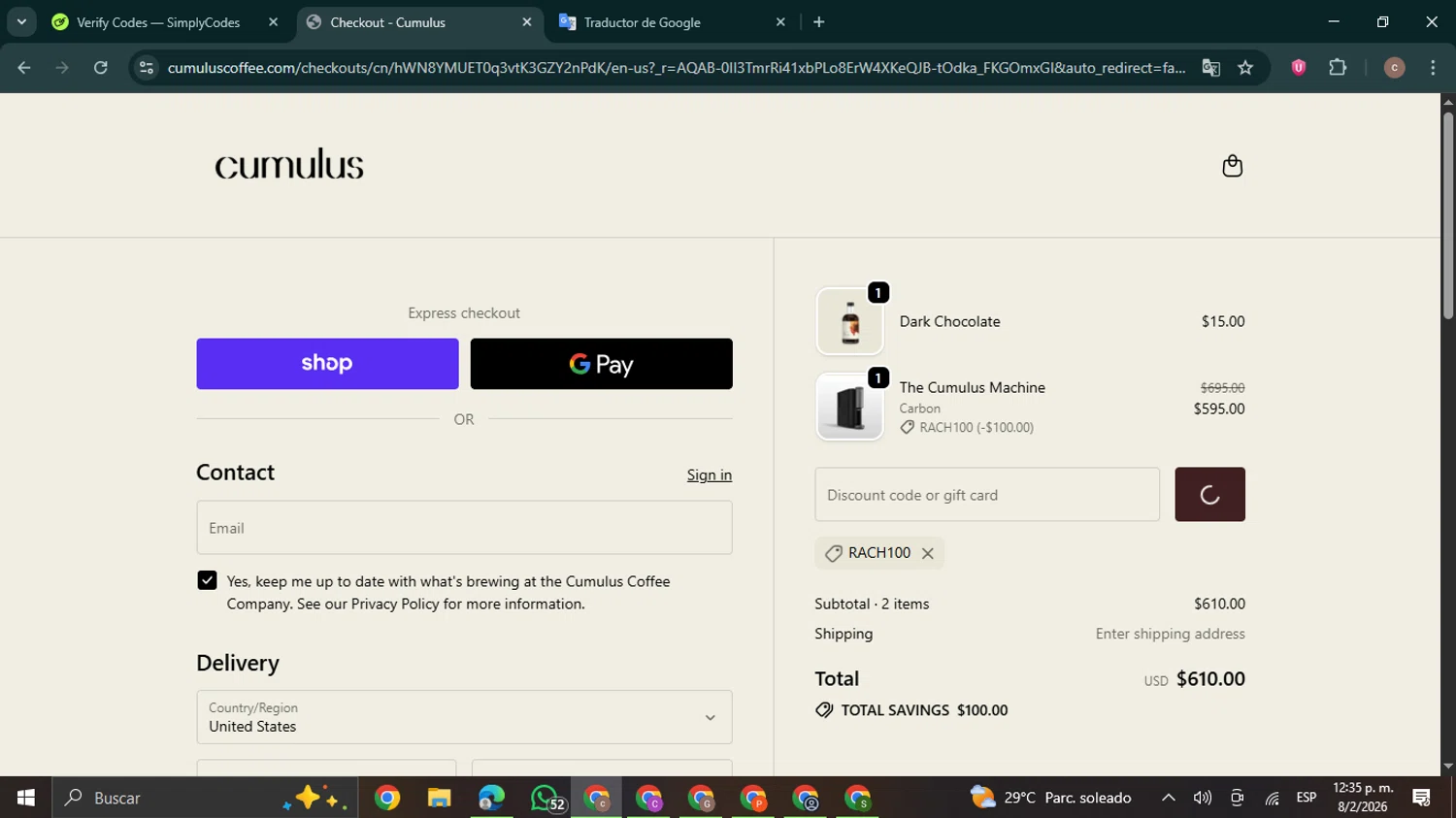Open the network Wi-Fi icon
This screenshot has width=1456, height=818.
click(x=1272, y=798)
